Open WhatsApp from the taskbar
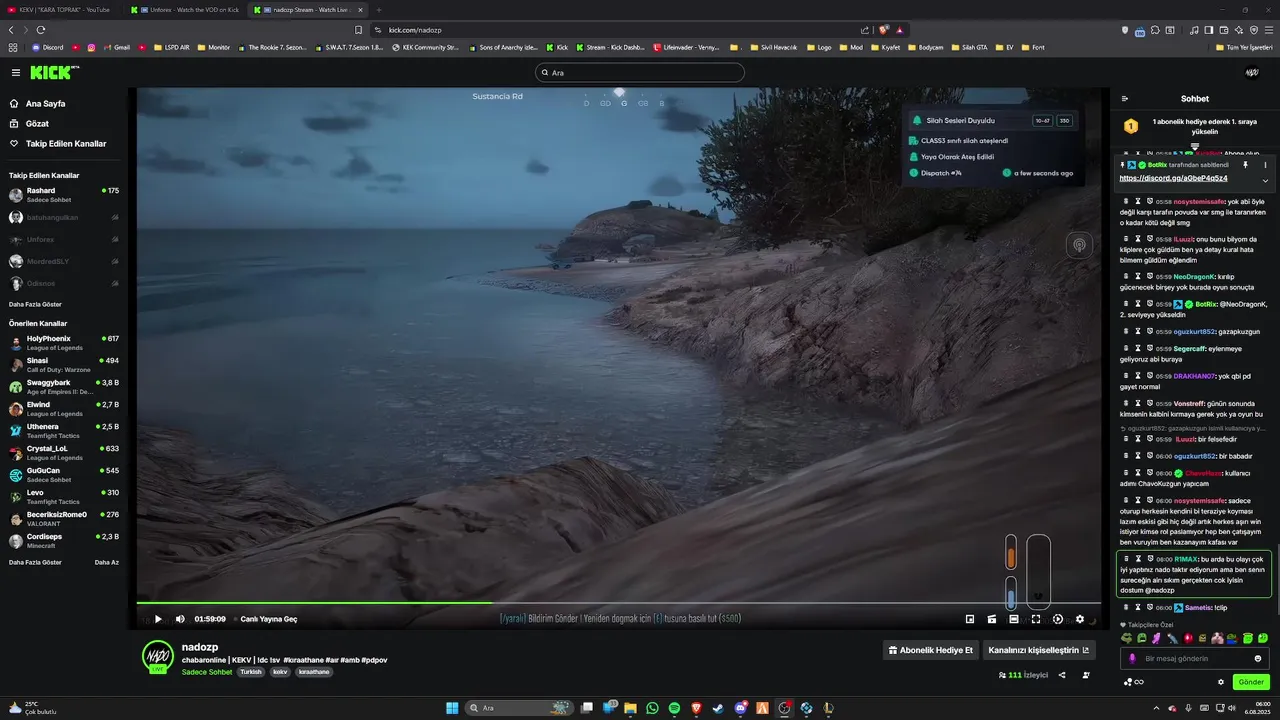Screen dimensions: 1280x720 click(653, 708)
